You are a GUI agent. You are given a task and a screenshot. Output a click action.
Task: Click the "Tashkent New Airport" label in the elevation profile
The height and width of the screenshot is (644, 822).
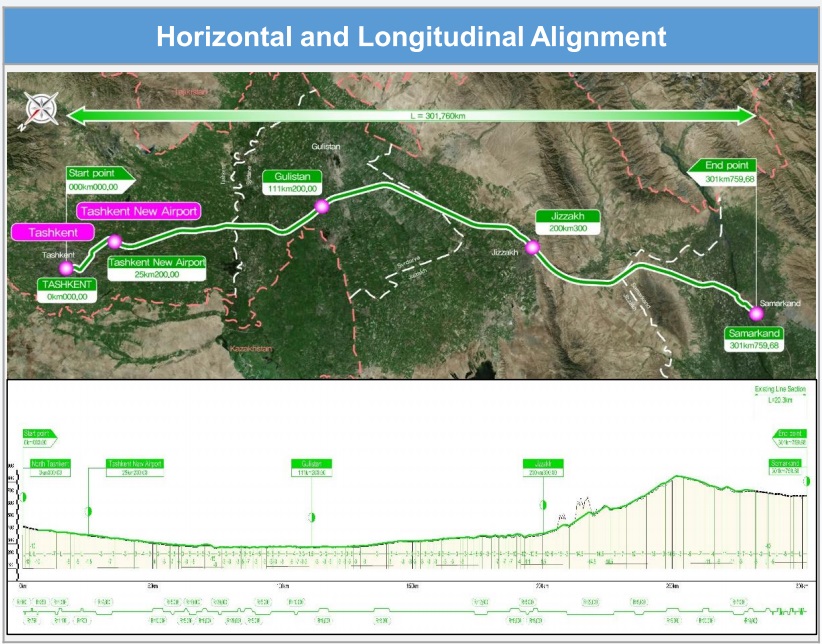tap(135, 468)
